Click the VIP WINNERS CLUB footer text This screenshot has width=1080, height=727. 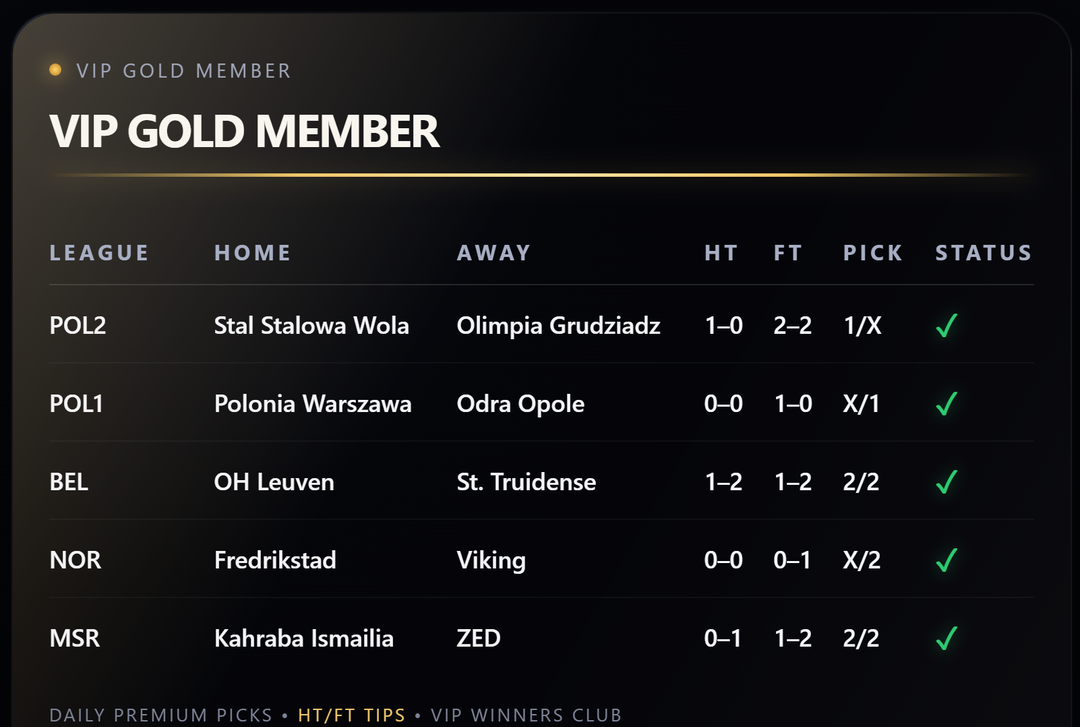[x=526, y=715]
